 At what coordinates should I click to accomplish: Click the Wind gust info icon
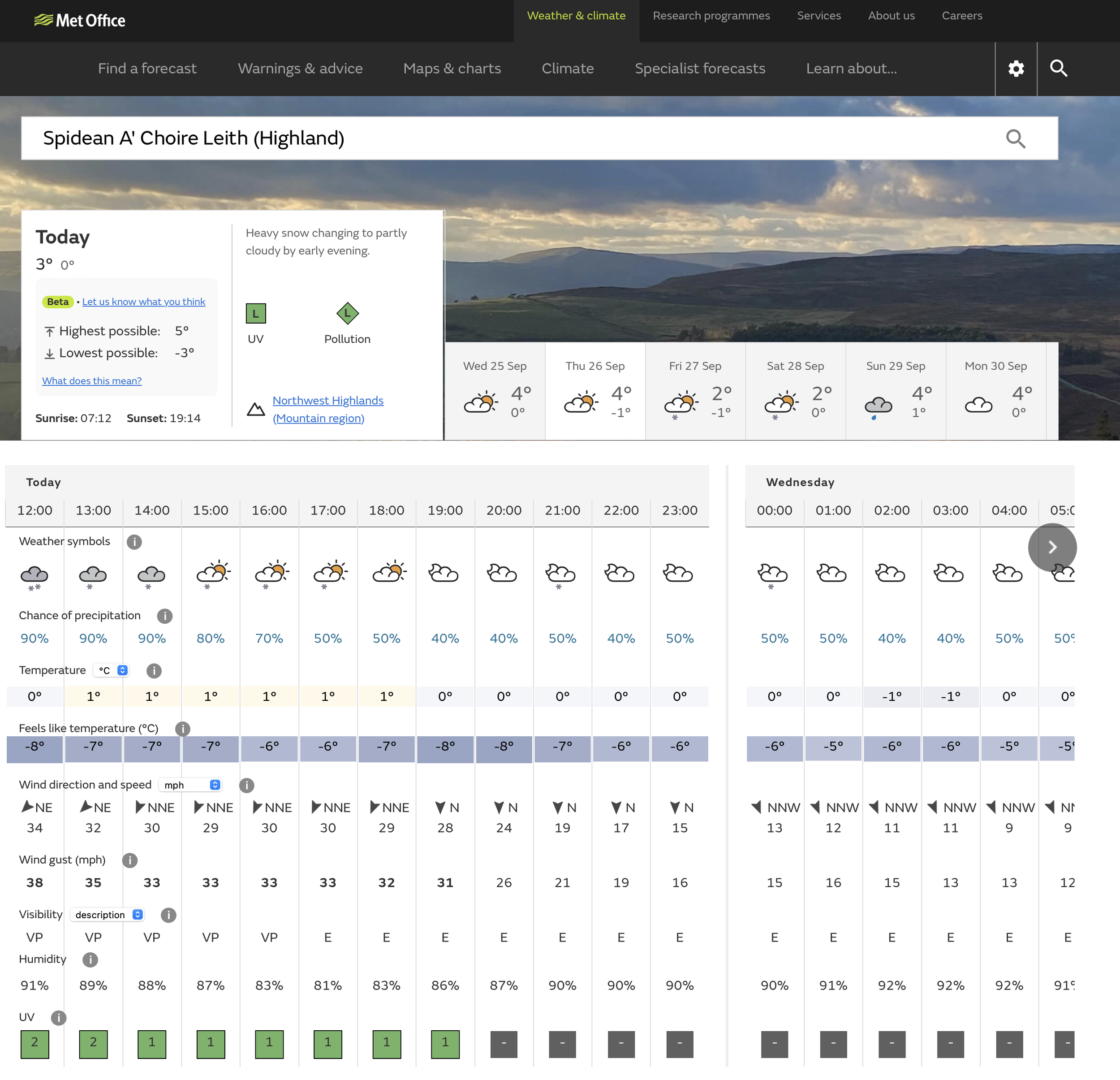click(130, 860)
